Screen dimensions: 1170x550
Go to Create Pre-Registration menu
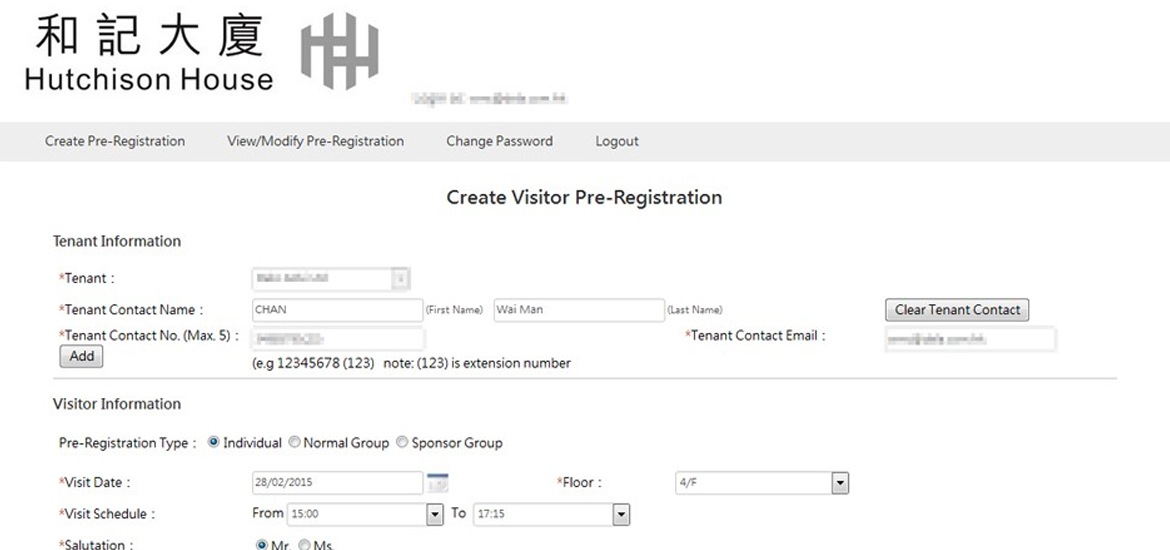[115, 141]
